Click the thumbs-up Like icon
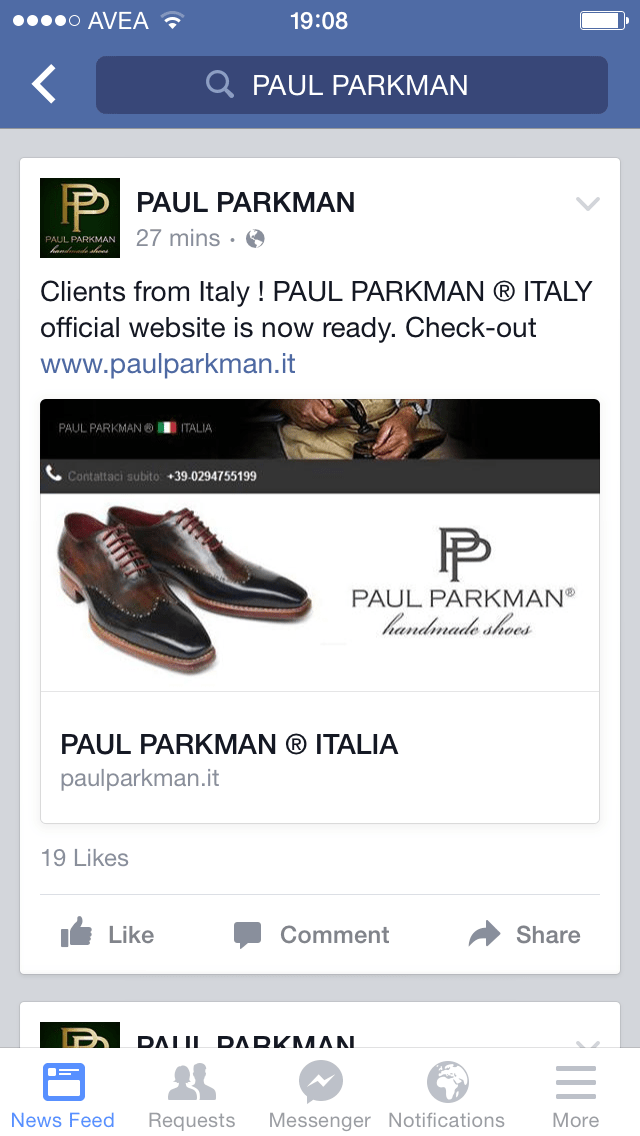The width and height of the screenshot is (640, 1136). 76,932
